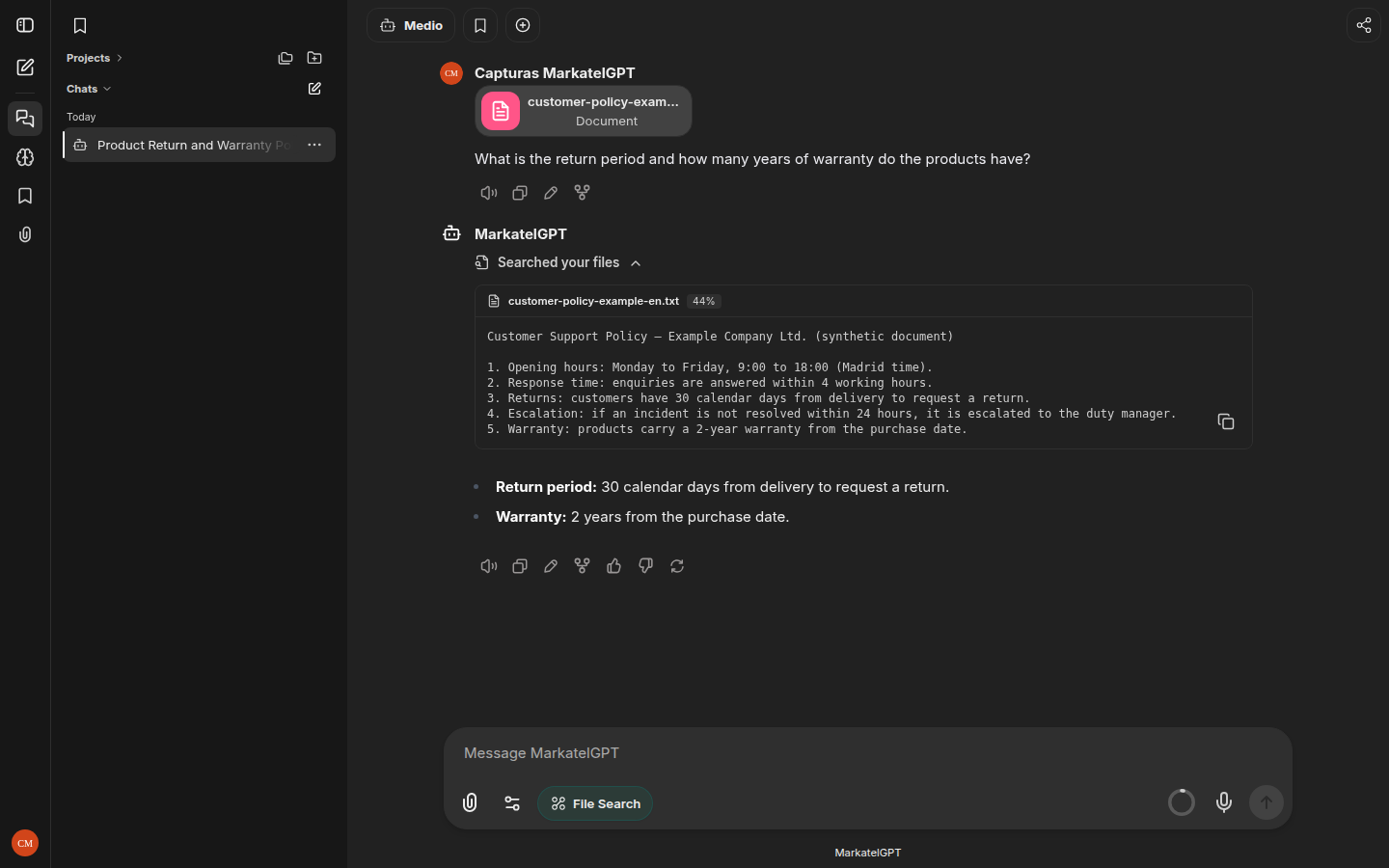Fork the conversation from the MarkatelGPT answer

pyautogui.click(x=582, y=566)
